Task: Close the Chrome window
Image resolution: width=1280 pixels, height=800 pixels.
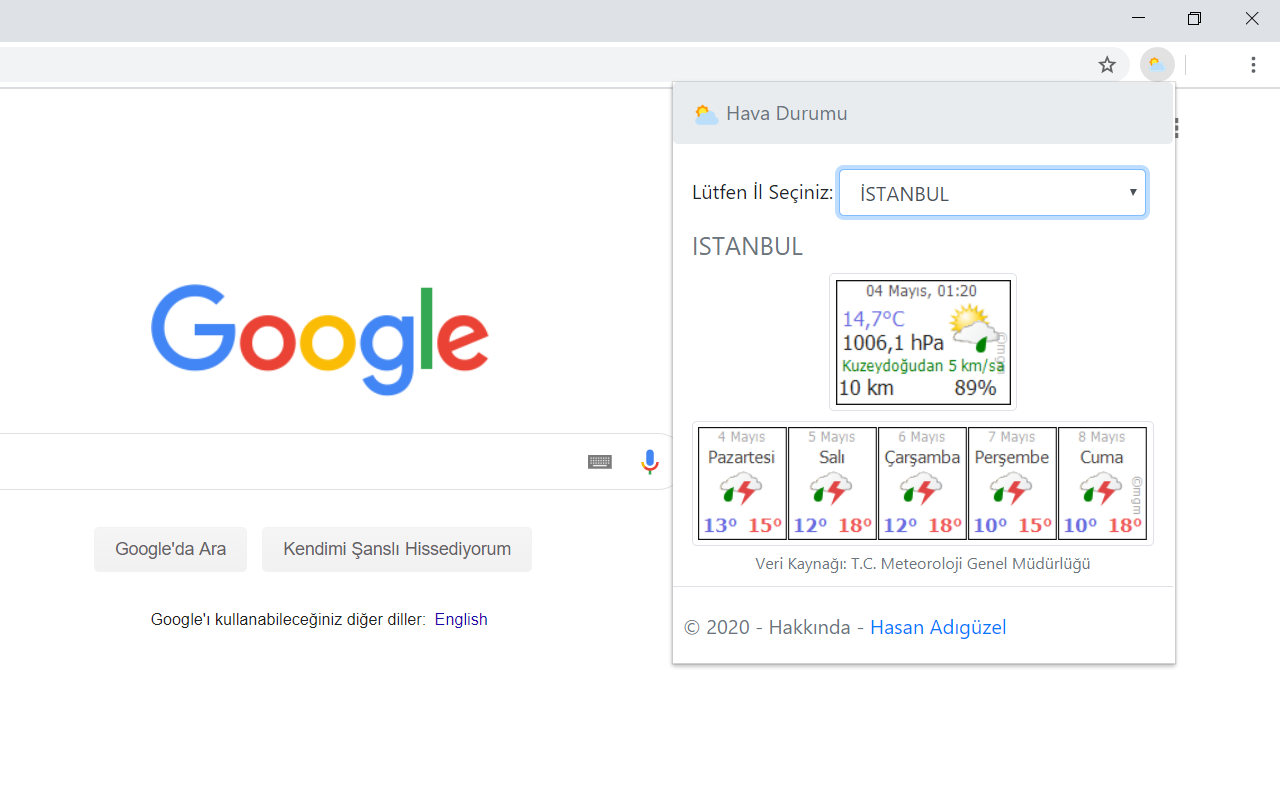Action: (1252, 19)
